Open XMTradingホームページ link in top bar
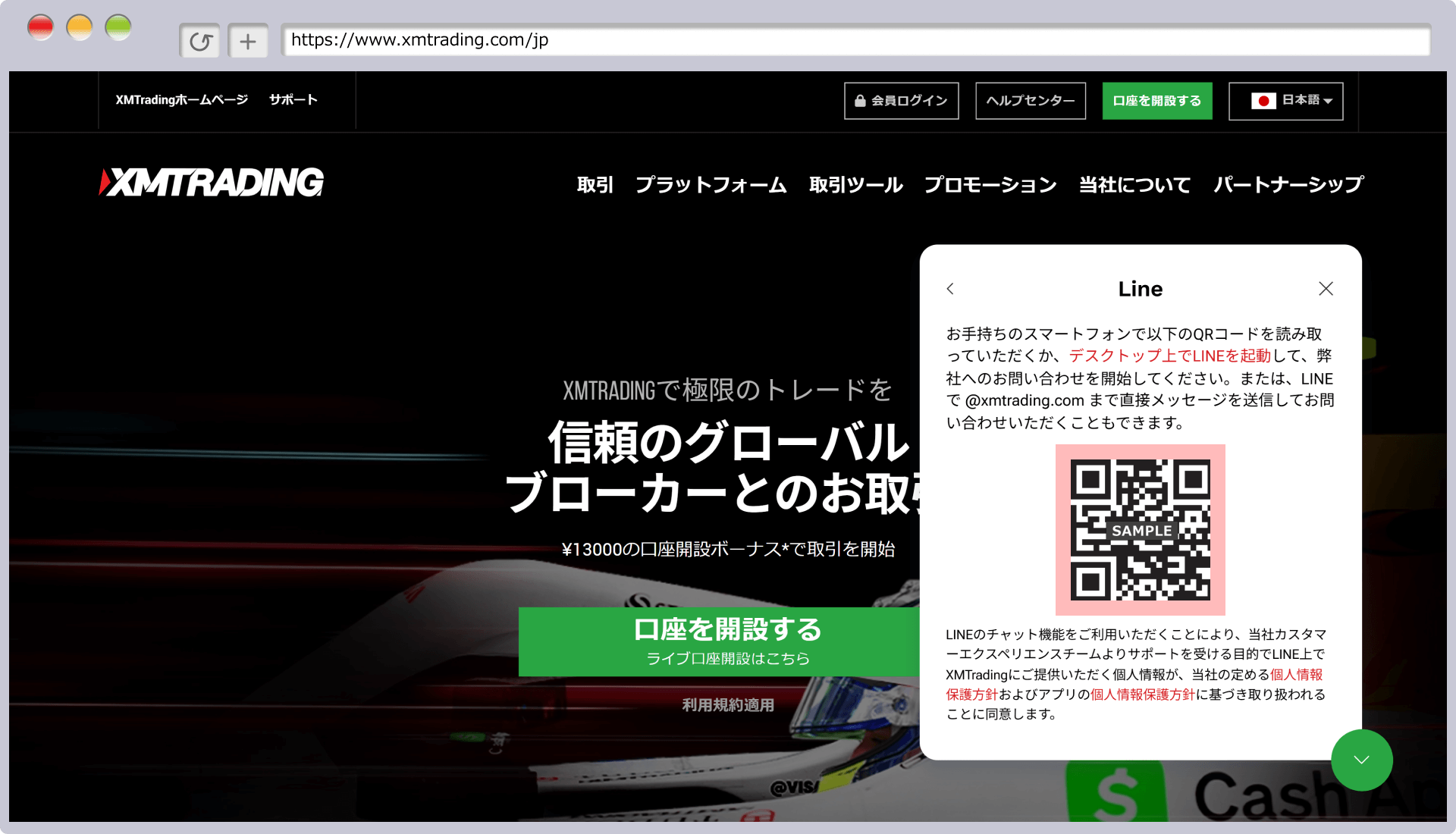1456x834 pixels. coord(182,99)
